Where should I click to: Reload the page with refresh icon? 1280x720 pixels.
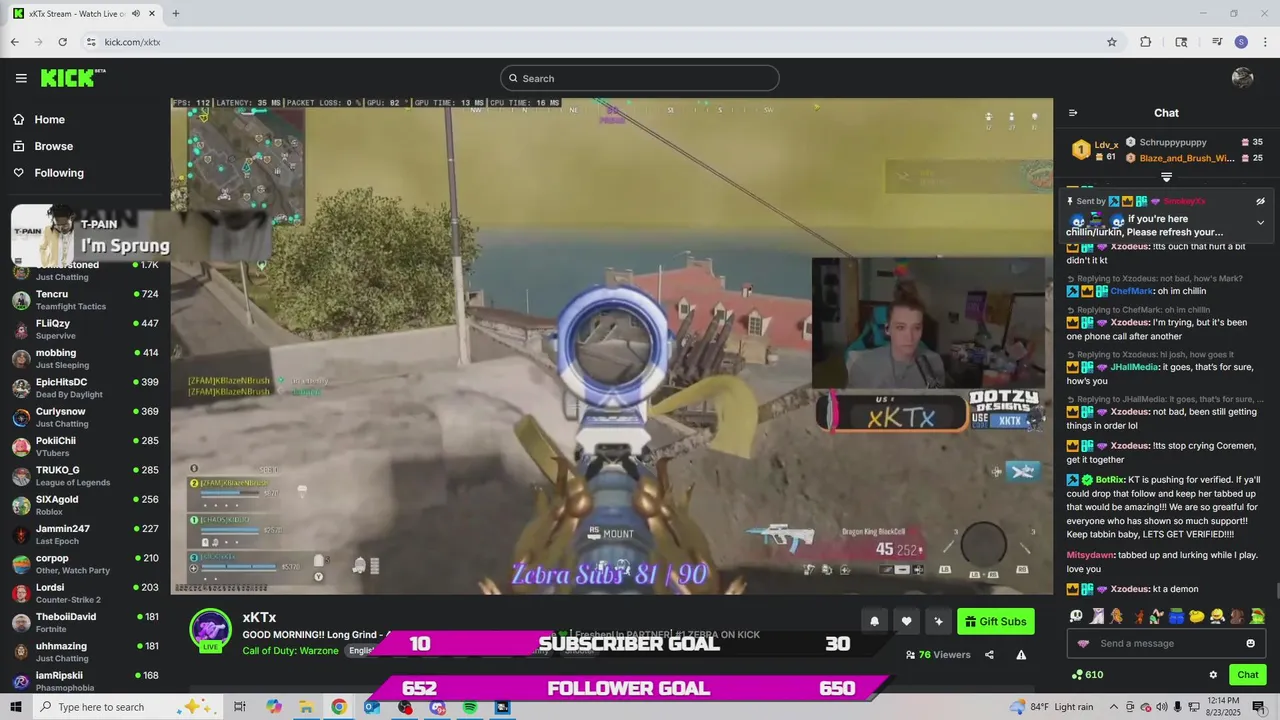coord(62,42)
